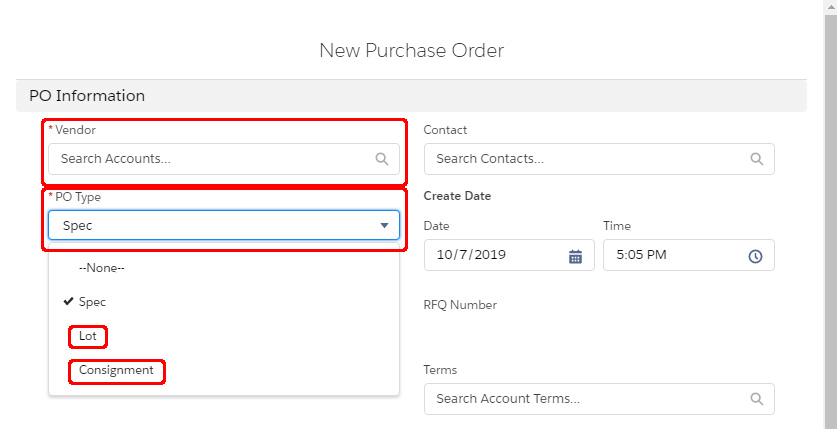Screen dimensions: 837x429
Task: Click into the Search Contacts field
Action: 588,159
